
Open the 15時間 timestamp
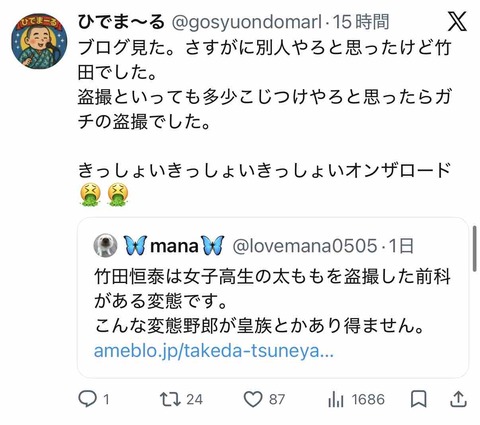point(361,22)
